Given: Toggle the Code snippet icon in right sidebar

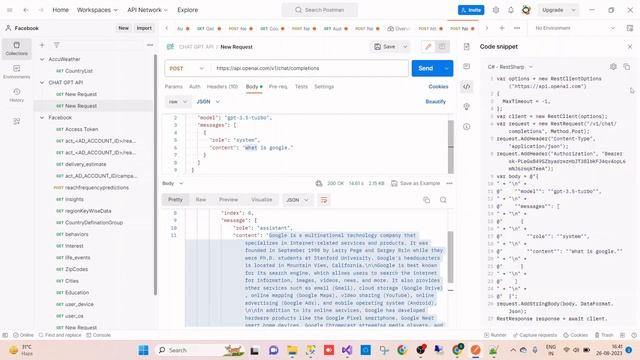Looking at the screenshot, I should (x=467, y=87).
